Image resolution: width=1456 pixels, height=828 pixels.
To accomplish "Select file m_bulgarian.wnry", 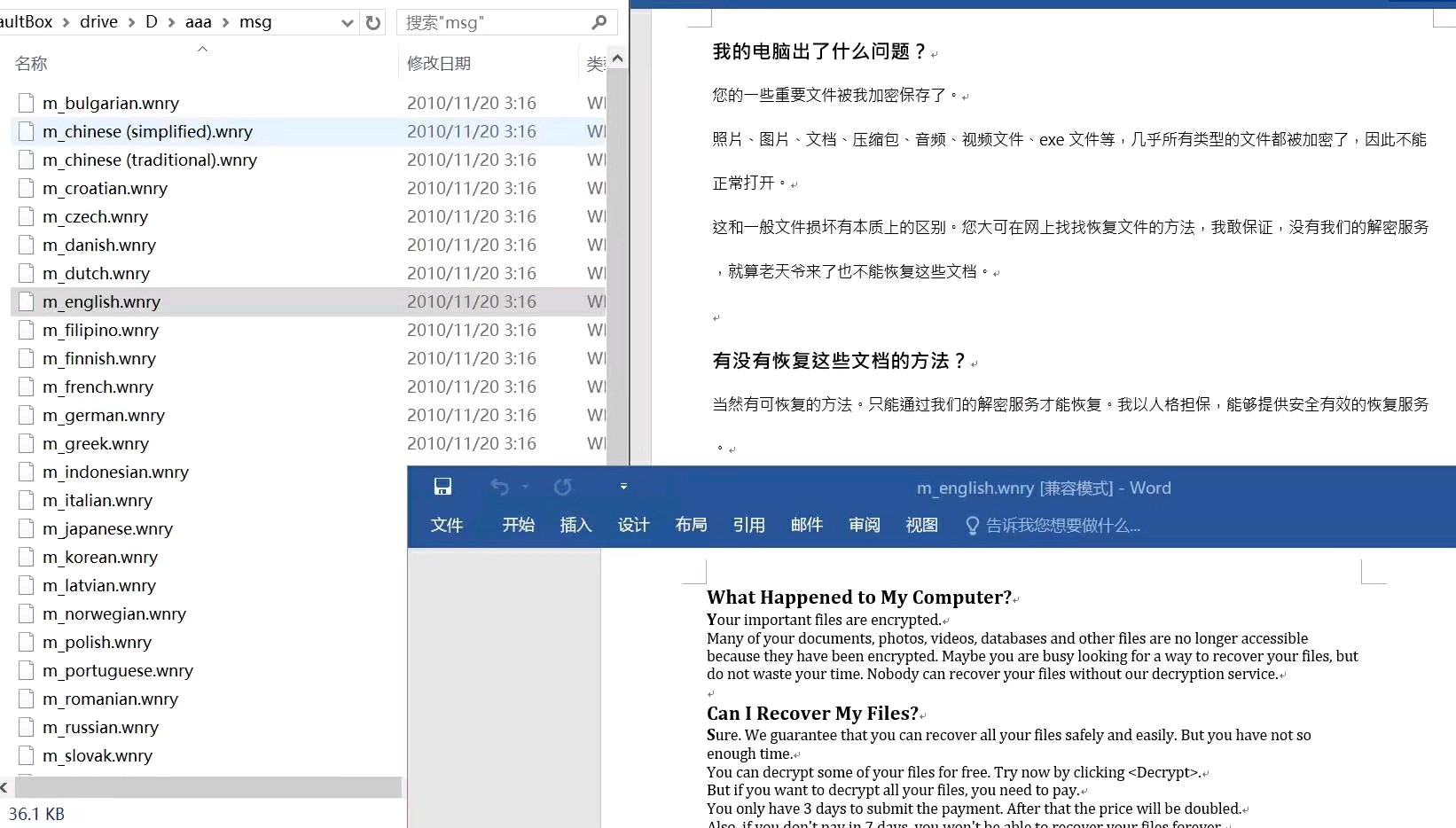I will [x=111, y=103].
